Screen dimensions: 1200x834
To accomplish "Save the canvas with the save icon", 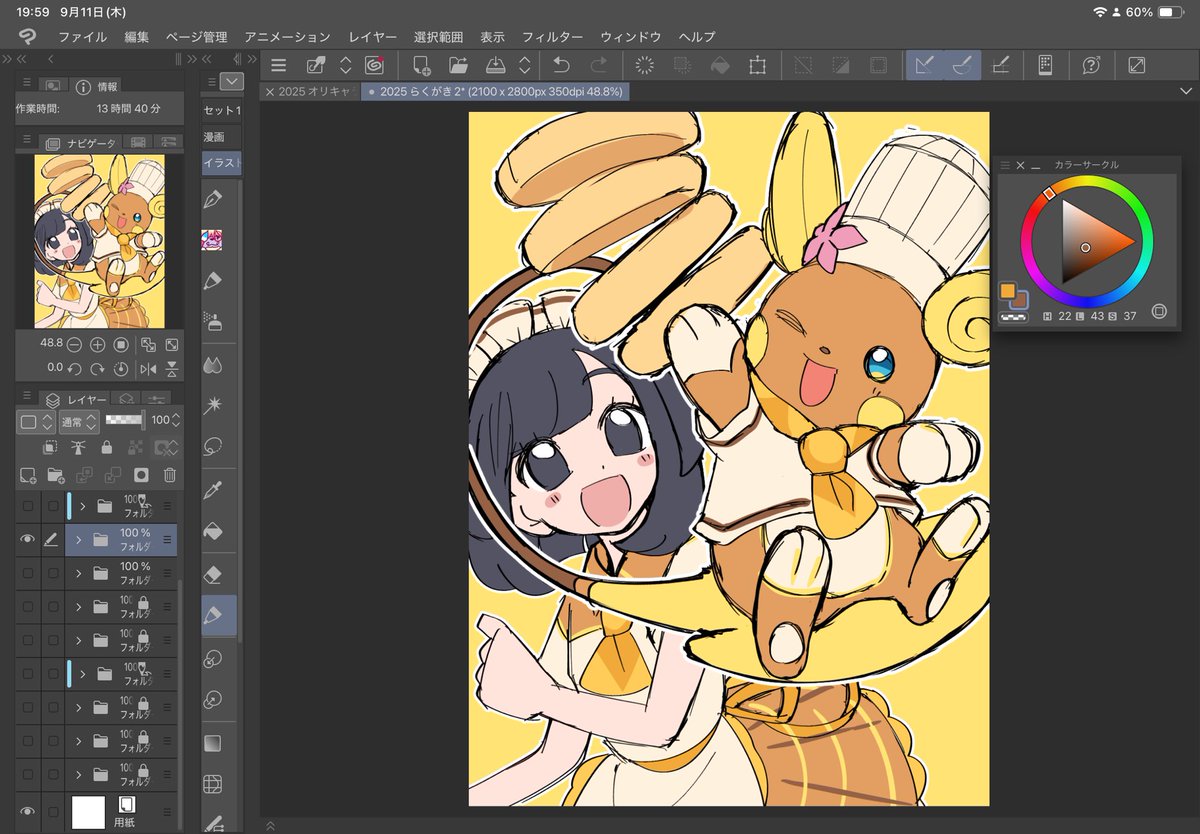I will point(495,66).
